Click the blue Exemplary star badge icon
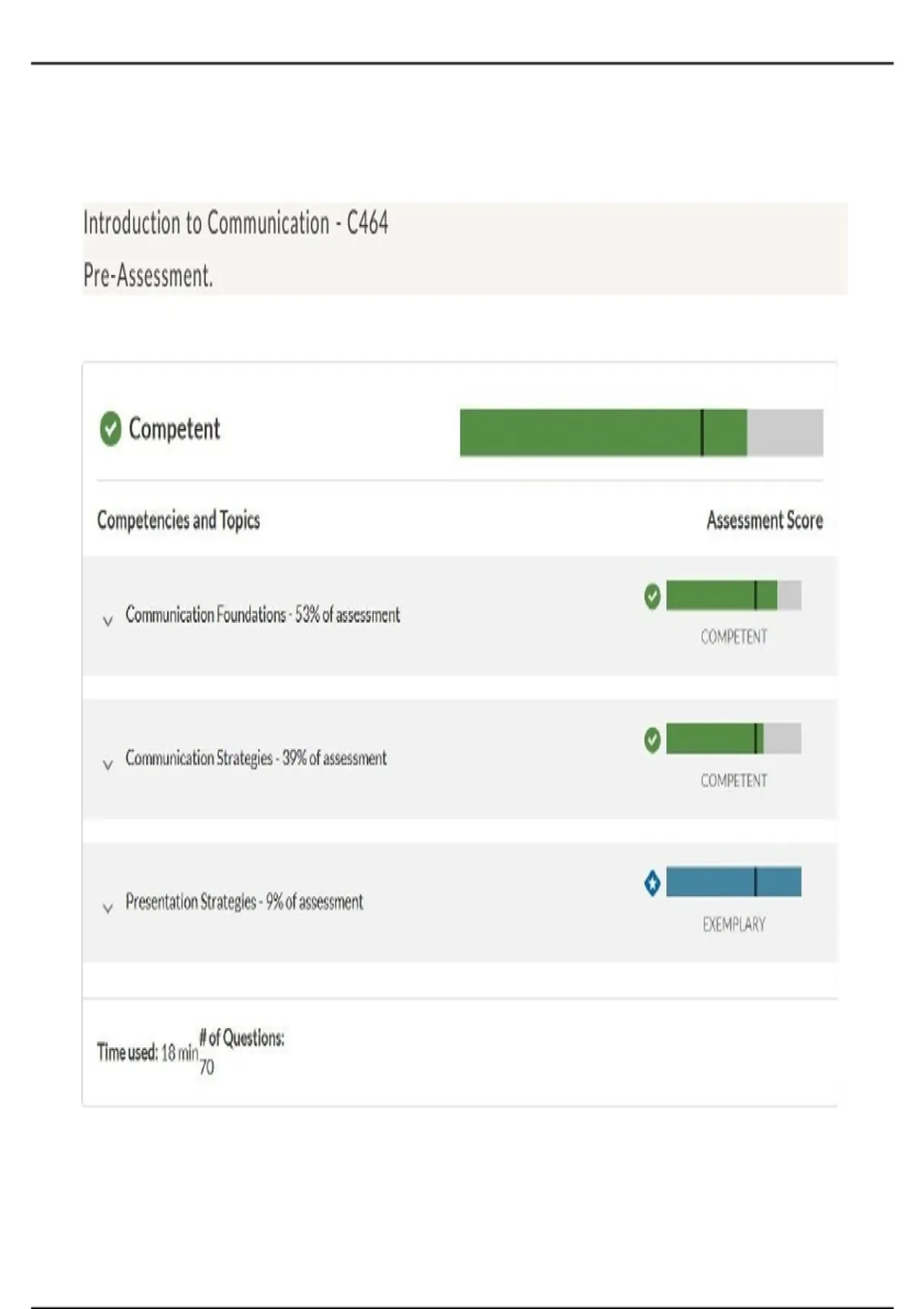Image resolution: width=924 pixels, height=1309 pixels. 652,883
